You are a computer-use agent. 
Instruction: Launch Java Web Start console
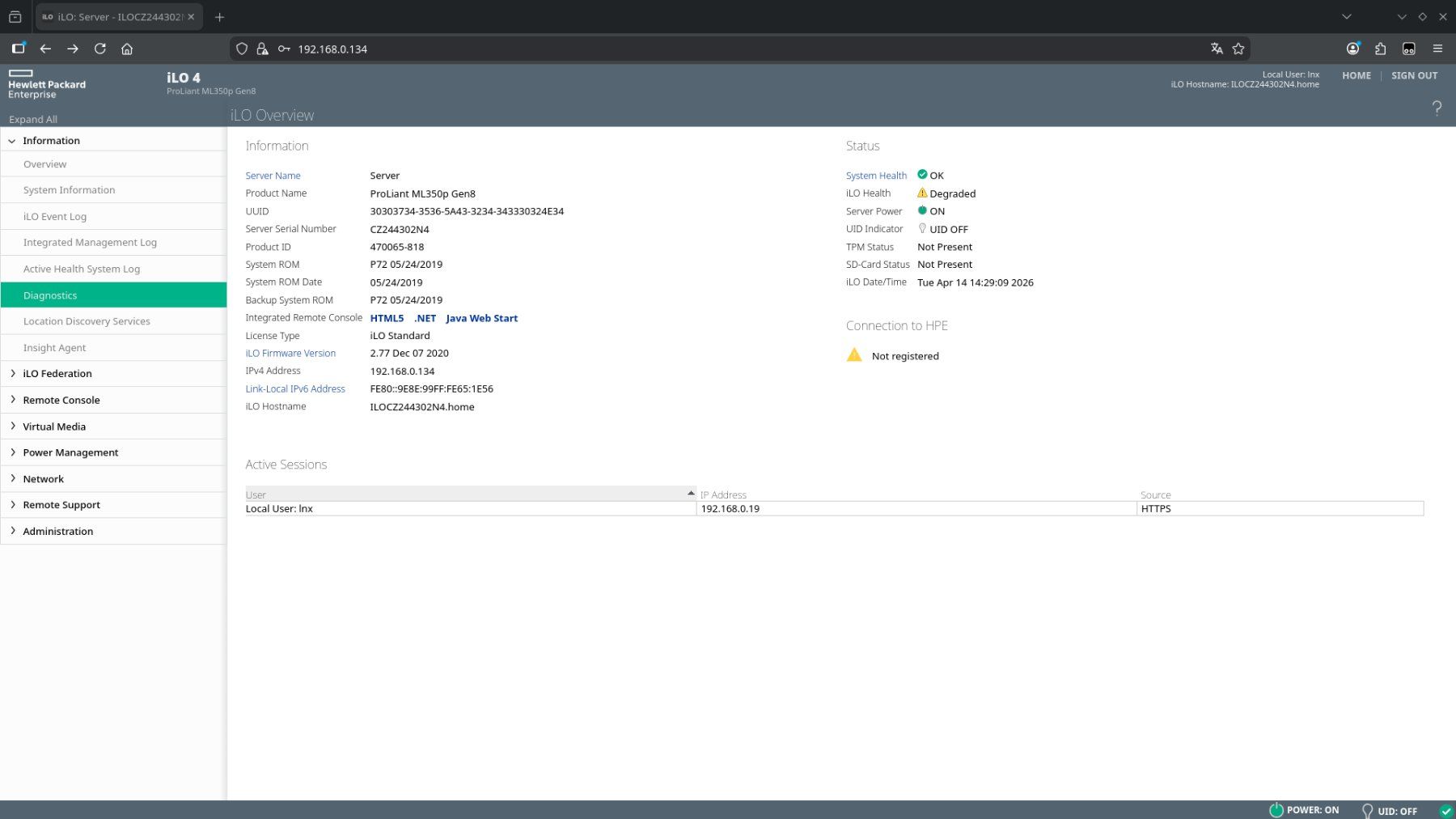point(481,318)
